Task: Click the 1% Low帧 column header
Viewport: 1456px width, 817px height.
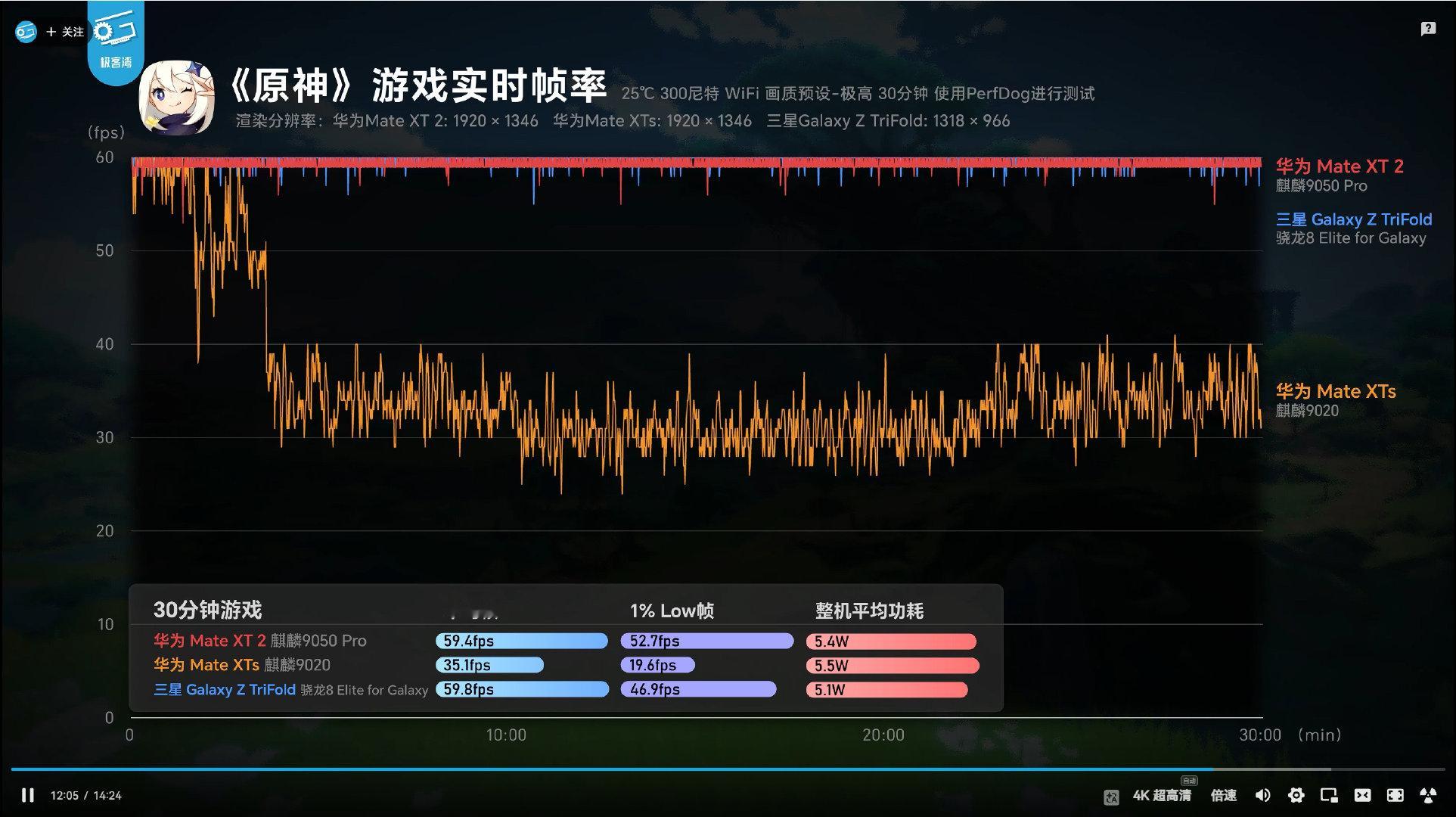Action: [672, 610]
